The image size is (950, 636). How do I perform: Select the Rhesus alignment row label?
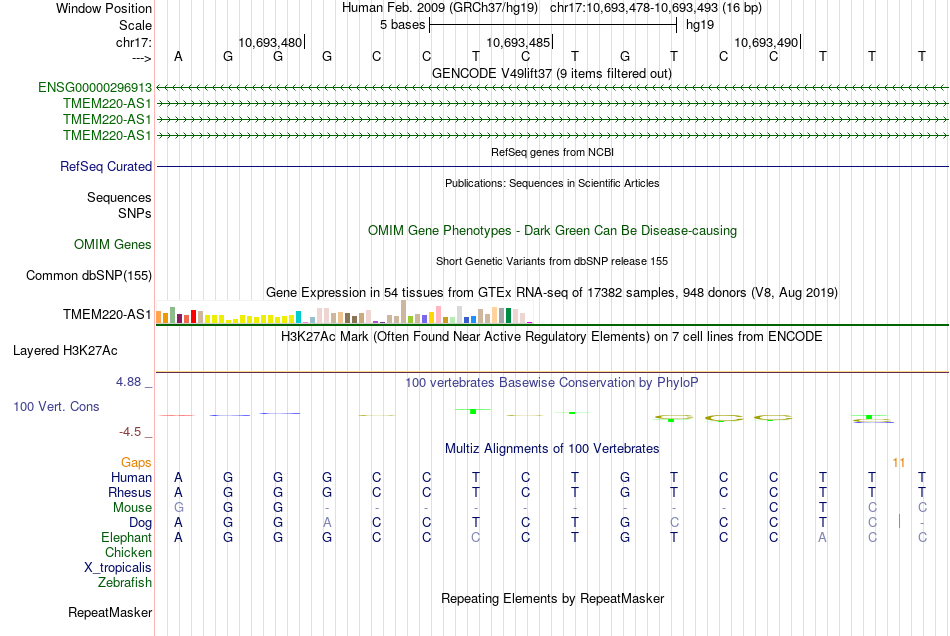click(130, 492)
